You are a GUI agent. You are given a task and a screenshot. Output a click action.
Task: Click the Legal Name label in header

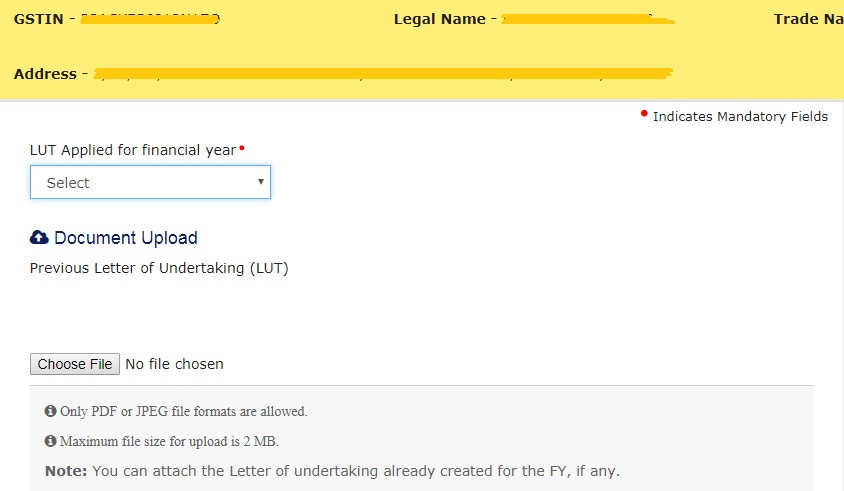(440, 19)
